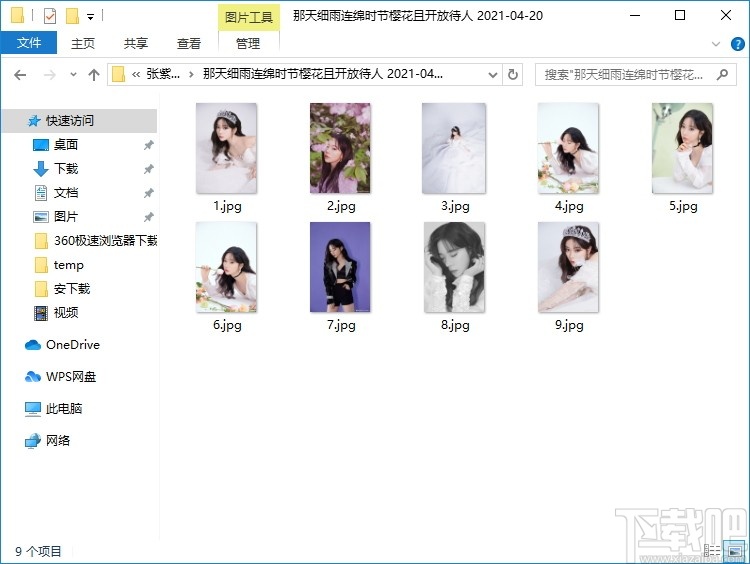Click the << hidden path breadcrumb expander
Viewport: 750px width, 564px height.
(136, 74)
